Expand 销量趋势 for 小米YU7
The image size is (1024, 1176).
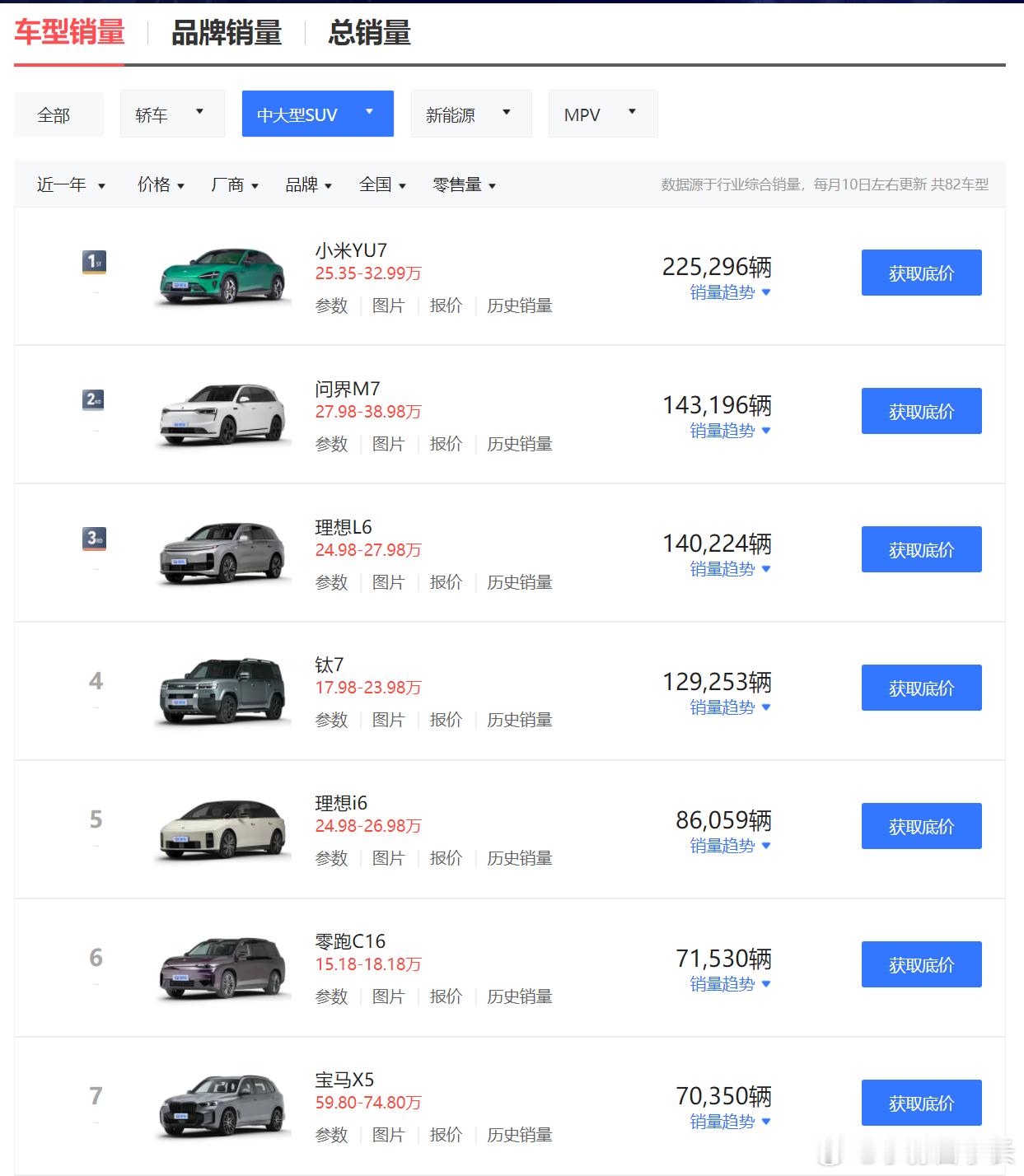coord(730,292)
